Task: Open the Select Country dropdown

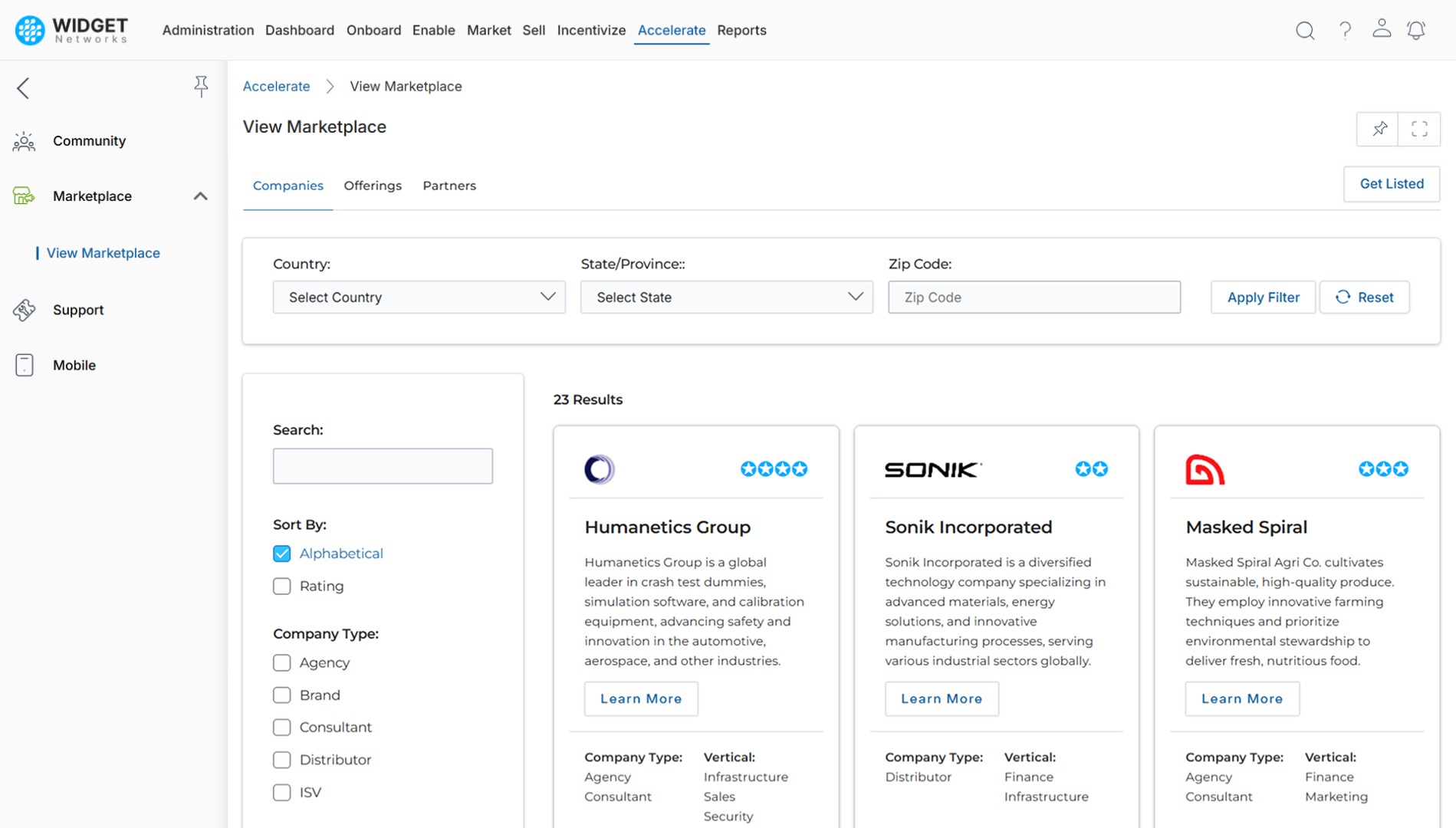Action: (x=419, y=297)
